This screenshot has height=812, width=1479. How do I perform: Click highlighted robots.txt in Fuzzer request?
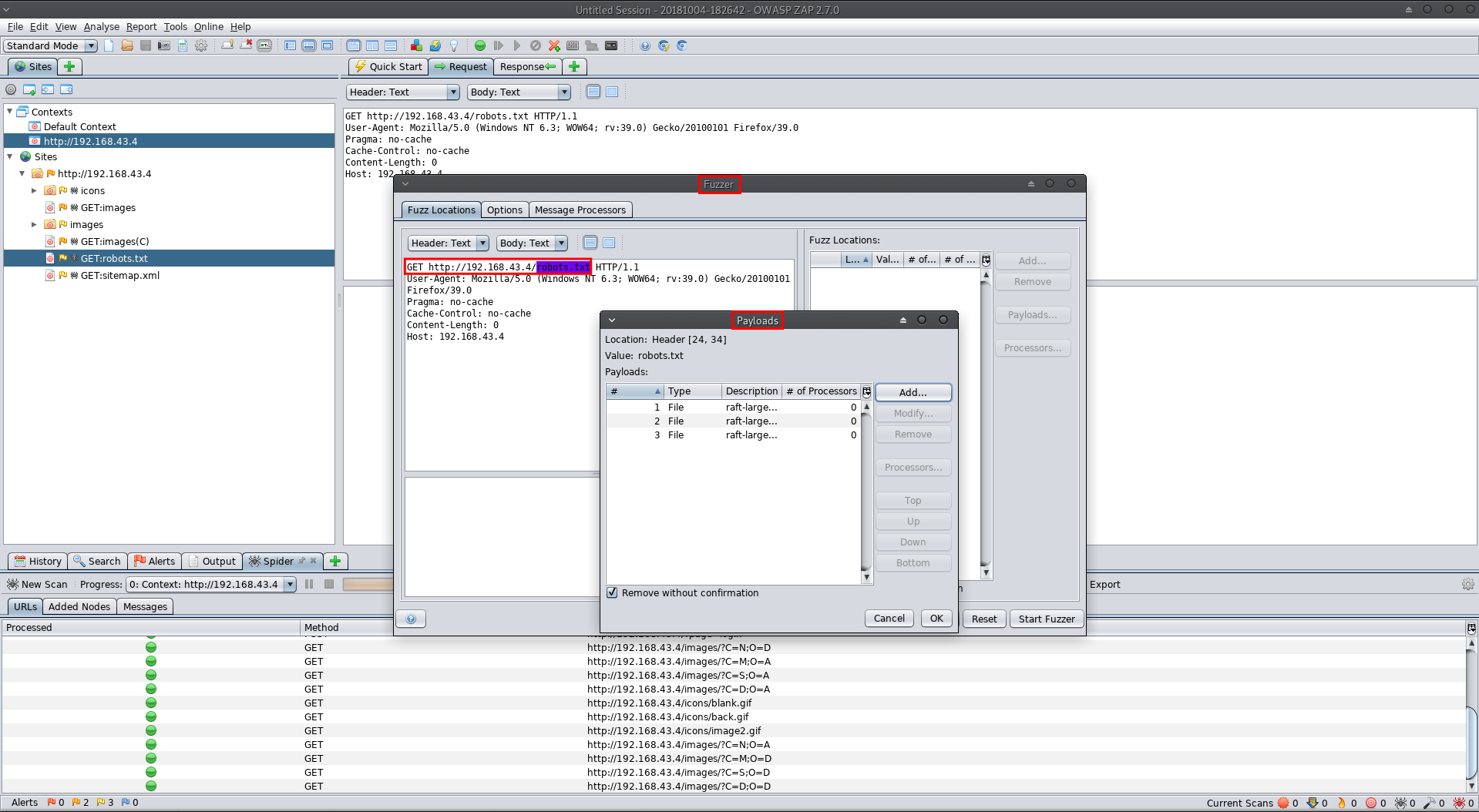[563, 267]
